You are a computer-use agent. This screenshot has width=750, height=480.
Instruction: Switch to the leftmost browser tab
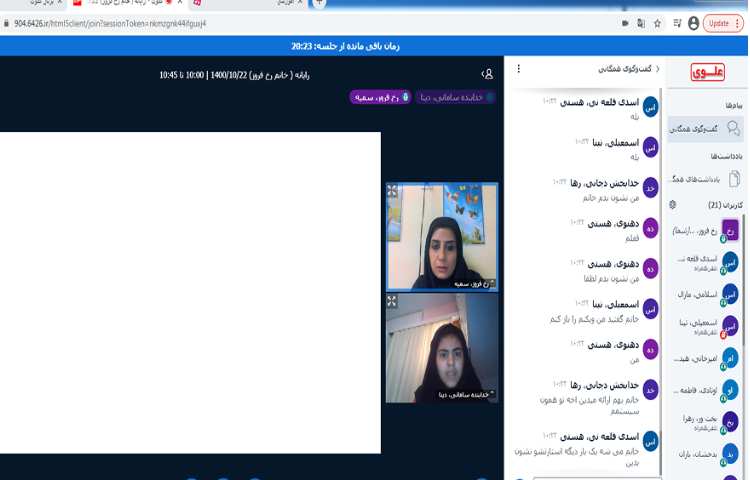tap(33, 3)
